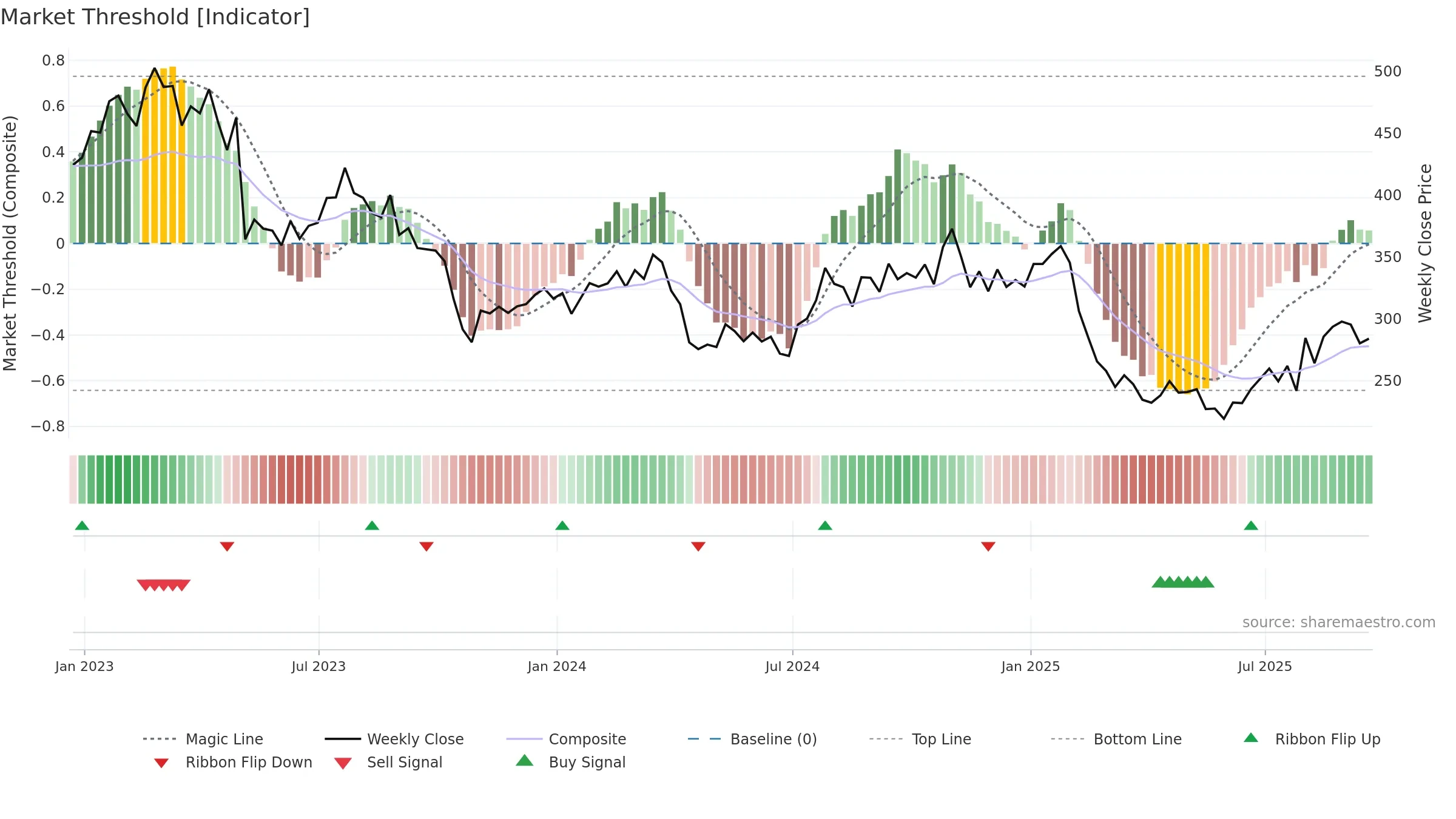Click the −0.8 left axis tick label
The image size is (1456, 819).
[x=48, y=426]
